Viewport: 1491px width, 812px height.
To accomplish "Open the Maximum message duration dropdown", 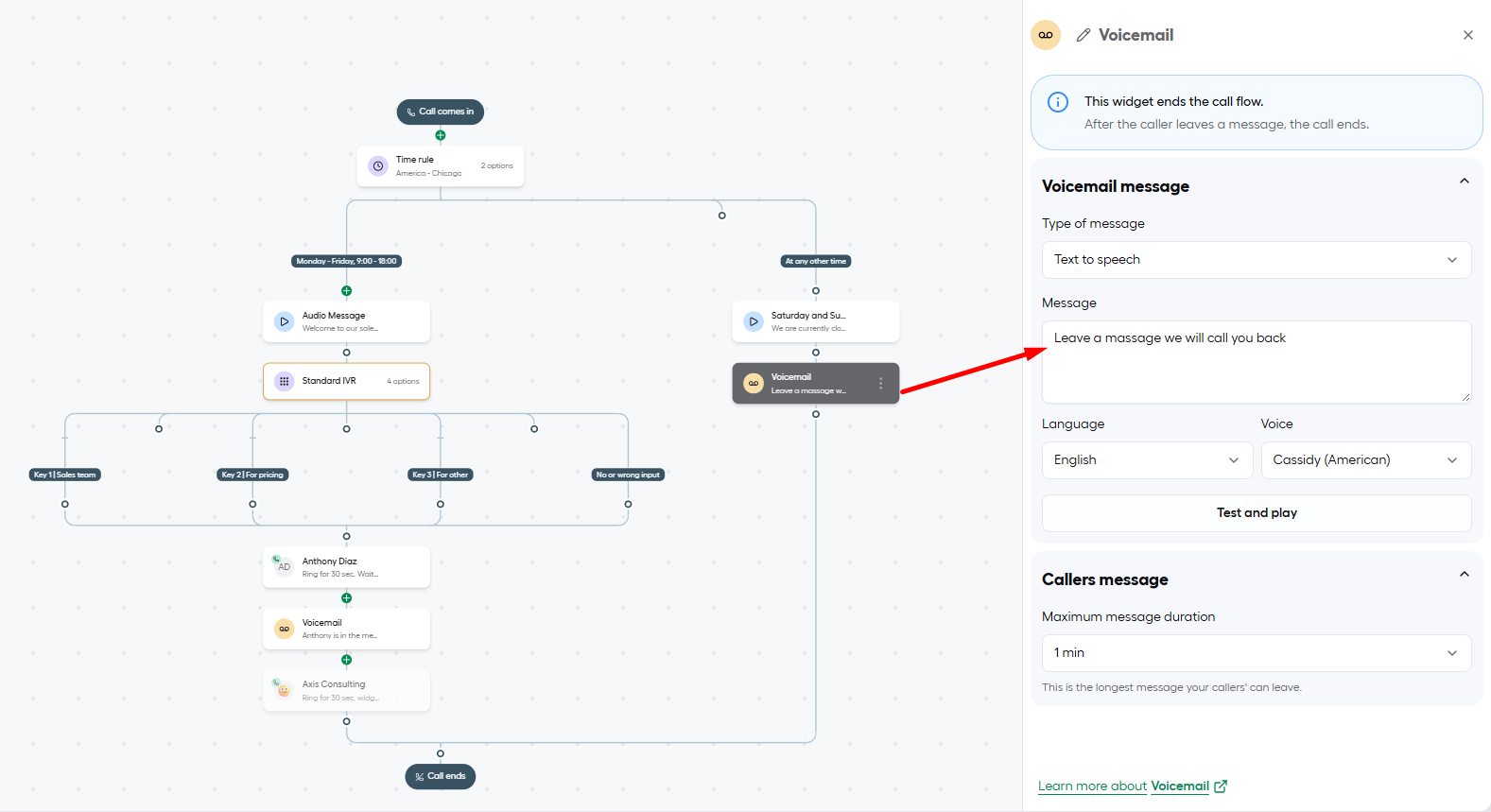I will (x=1257, y=653).
